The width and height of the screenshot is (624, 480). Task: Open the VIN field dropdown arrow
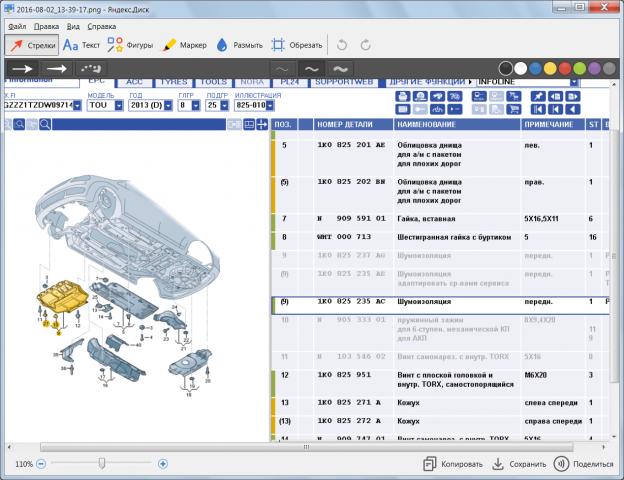77,106
